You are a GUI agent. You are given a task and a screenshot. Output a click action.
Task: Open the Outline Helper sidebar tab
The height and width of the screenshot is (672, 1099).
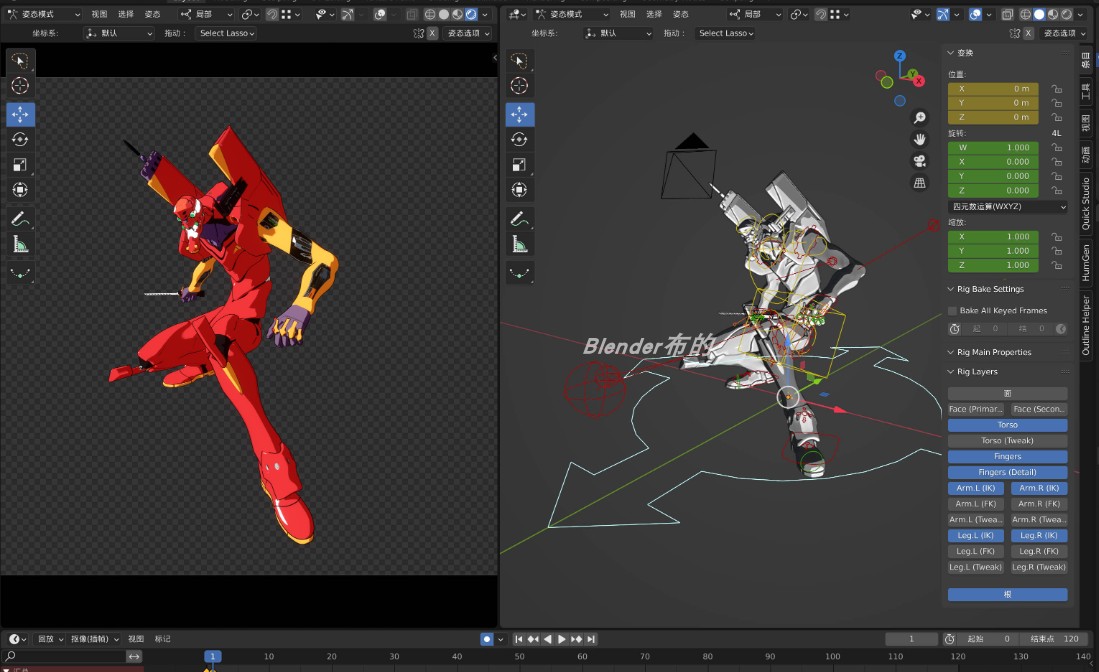[1086, 324]
